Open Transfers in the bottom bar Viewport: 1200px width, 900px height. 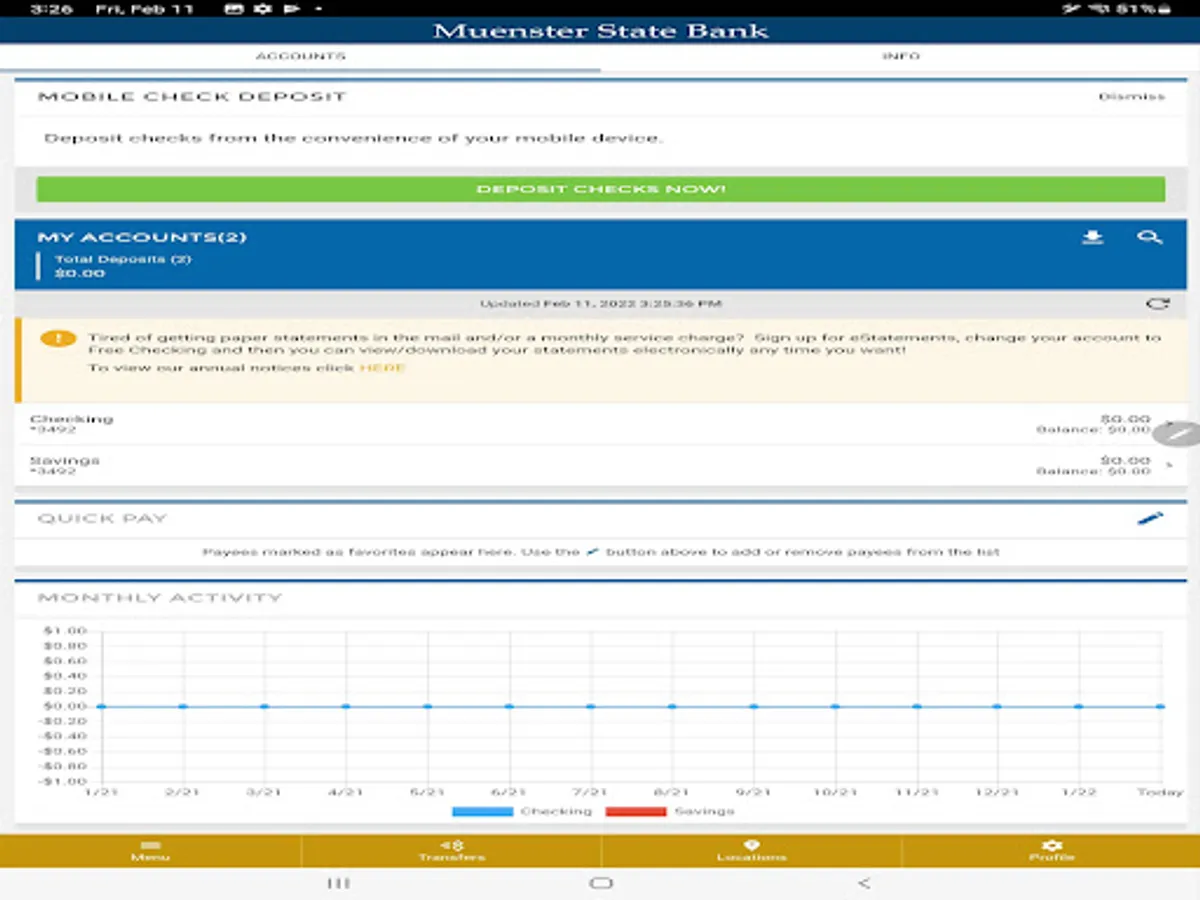(x=451, y=851)
